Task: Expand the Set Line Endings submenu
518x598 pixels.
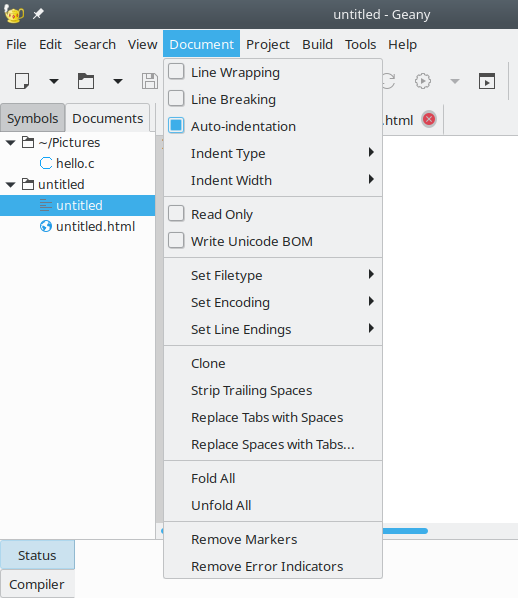Action: 273,330
